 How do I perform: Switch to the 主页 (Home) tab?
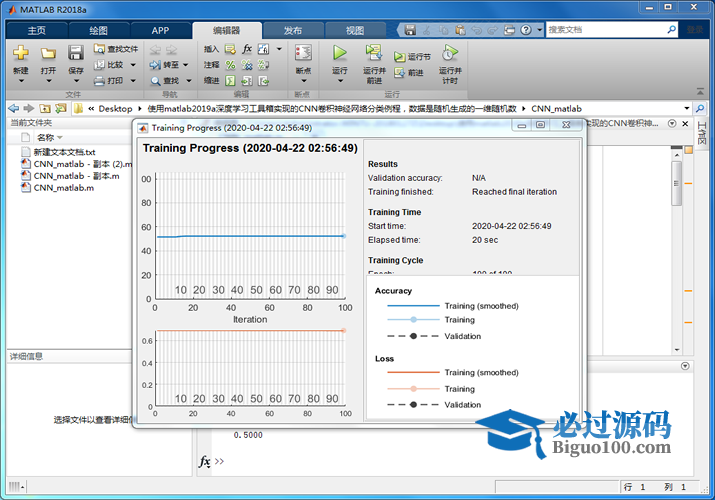[36, 30]
